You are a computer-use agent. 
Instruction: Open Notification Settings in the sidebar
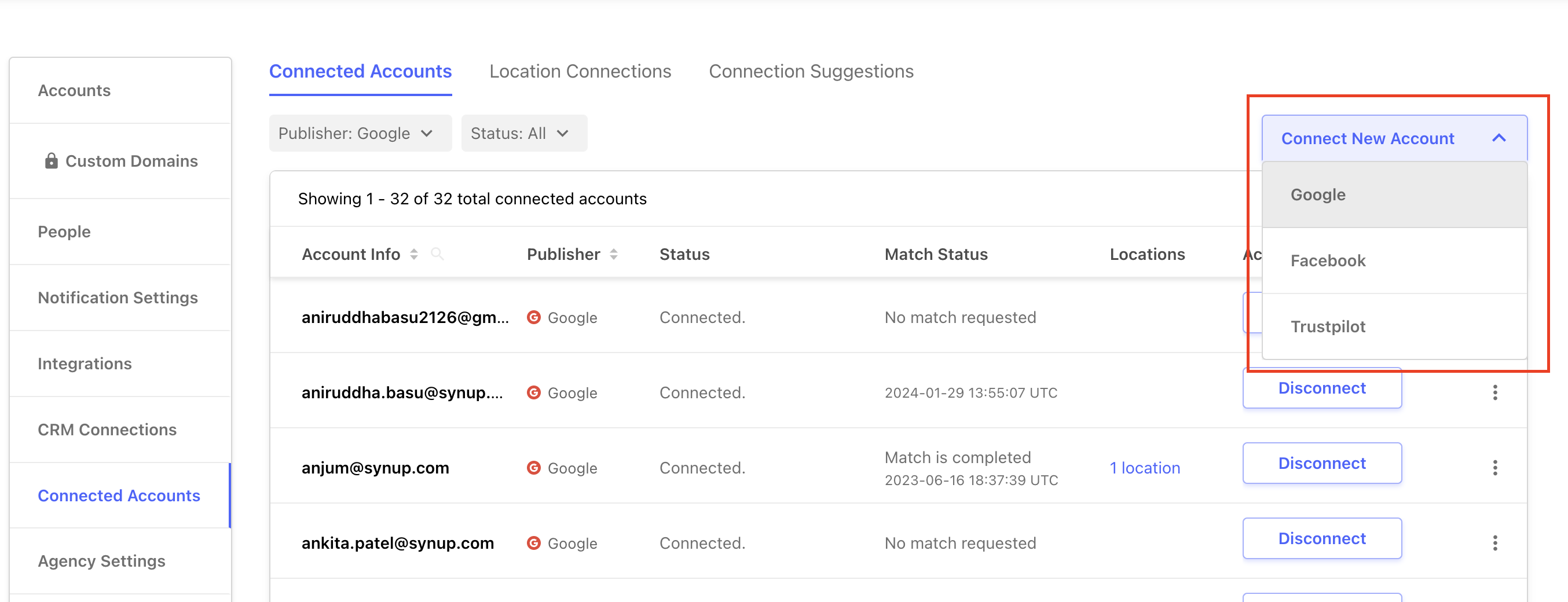[x=120, y=298]
